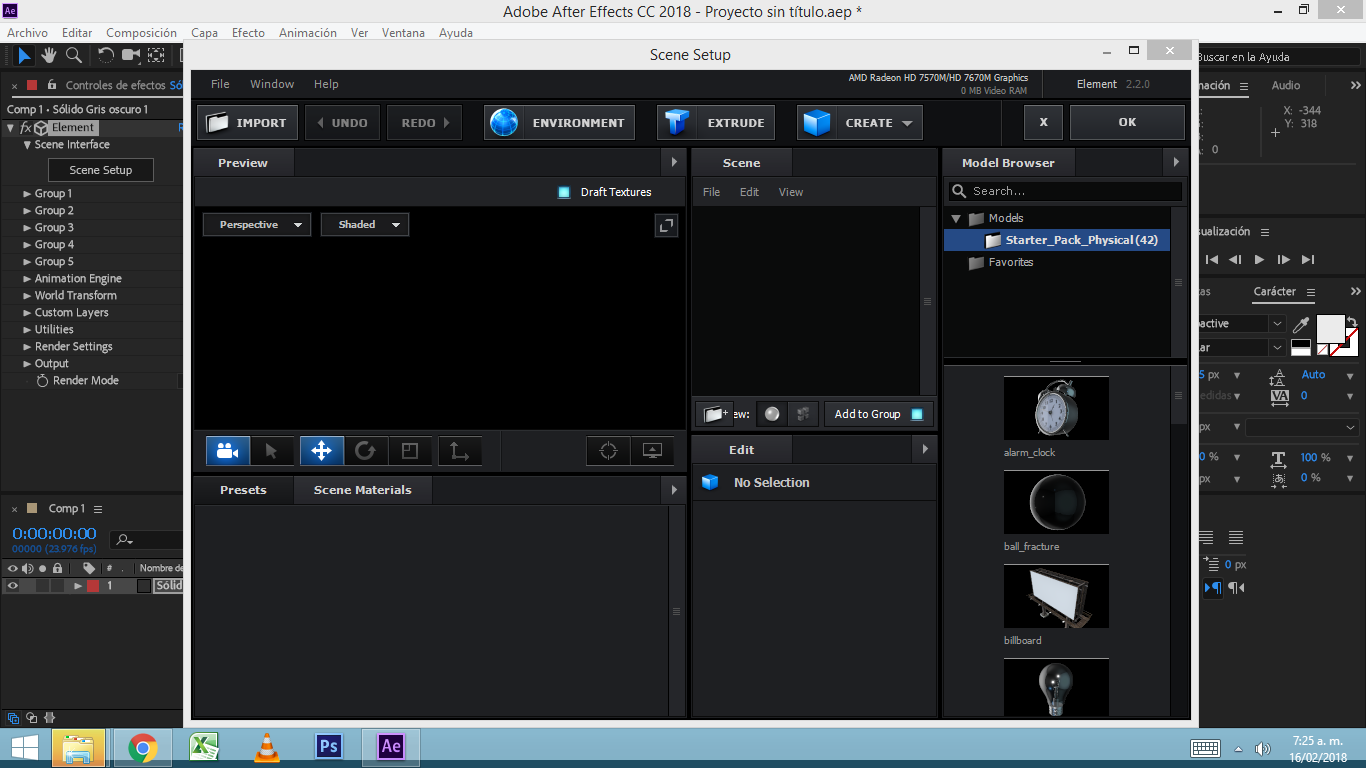Select the Unified Camera tool in After Effects

click(x=131, y=56)
